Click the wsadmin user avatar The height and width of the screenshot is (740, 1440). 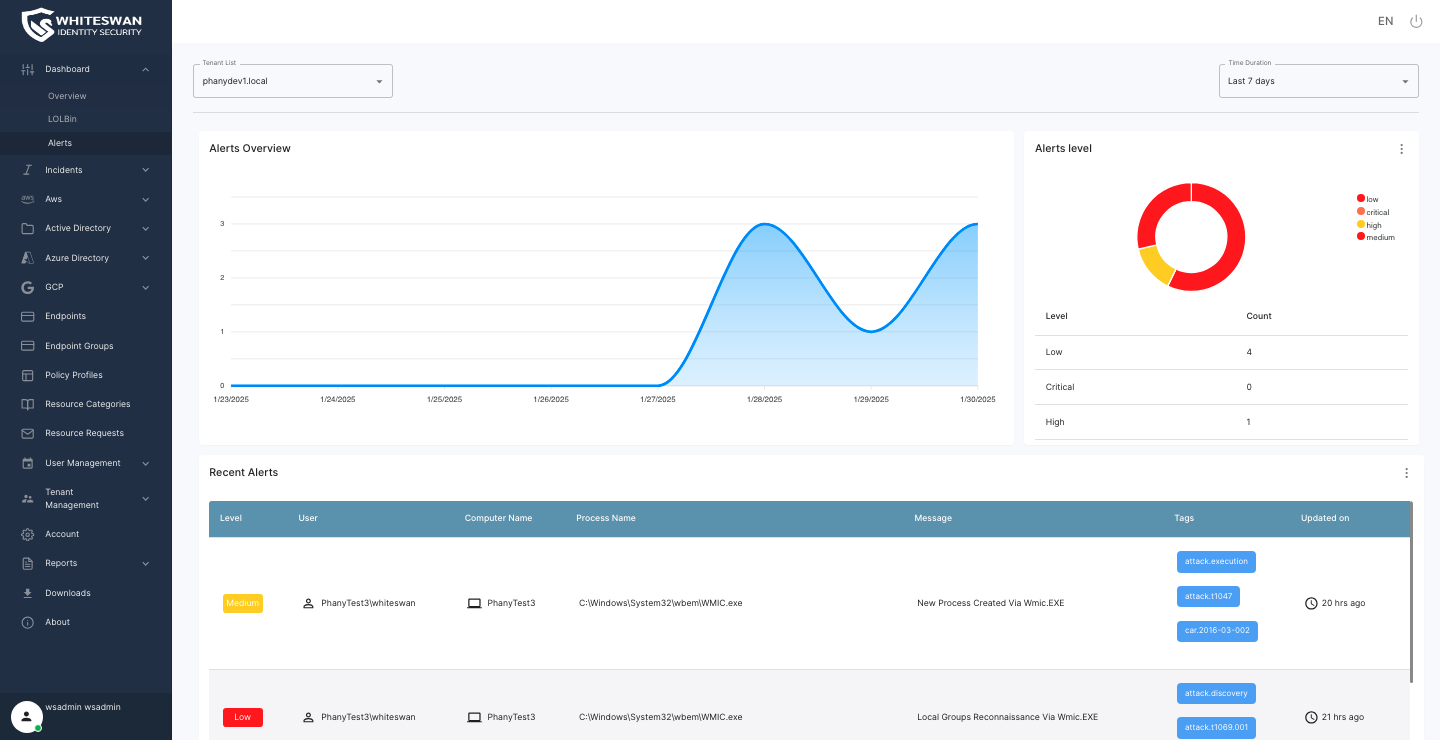27,716
